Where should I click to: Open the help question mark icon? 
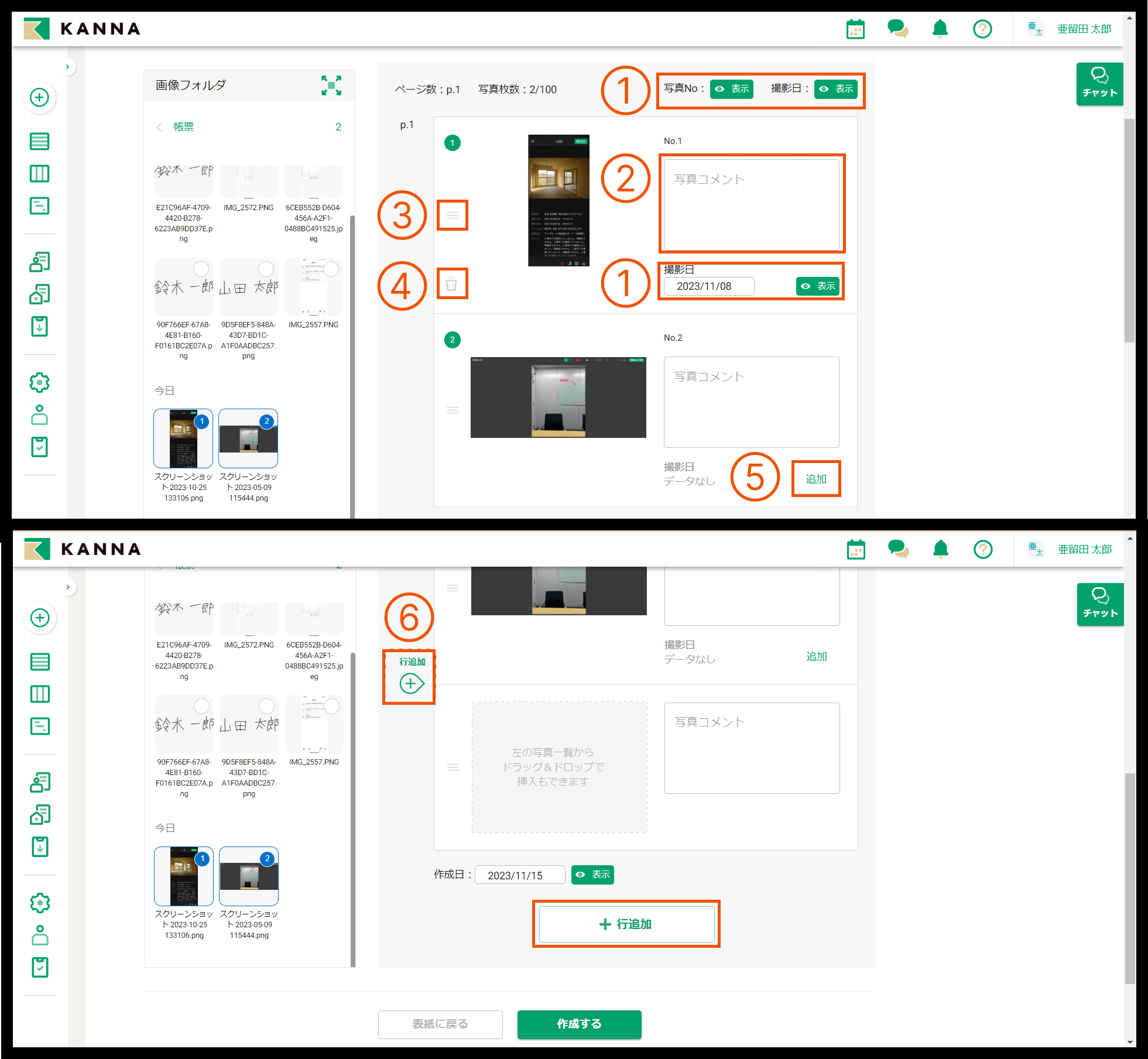[982, 29]
